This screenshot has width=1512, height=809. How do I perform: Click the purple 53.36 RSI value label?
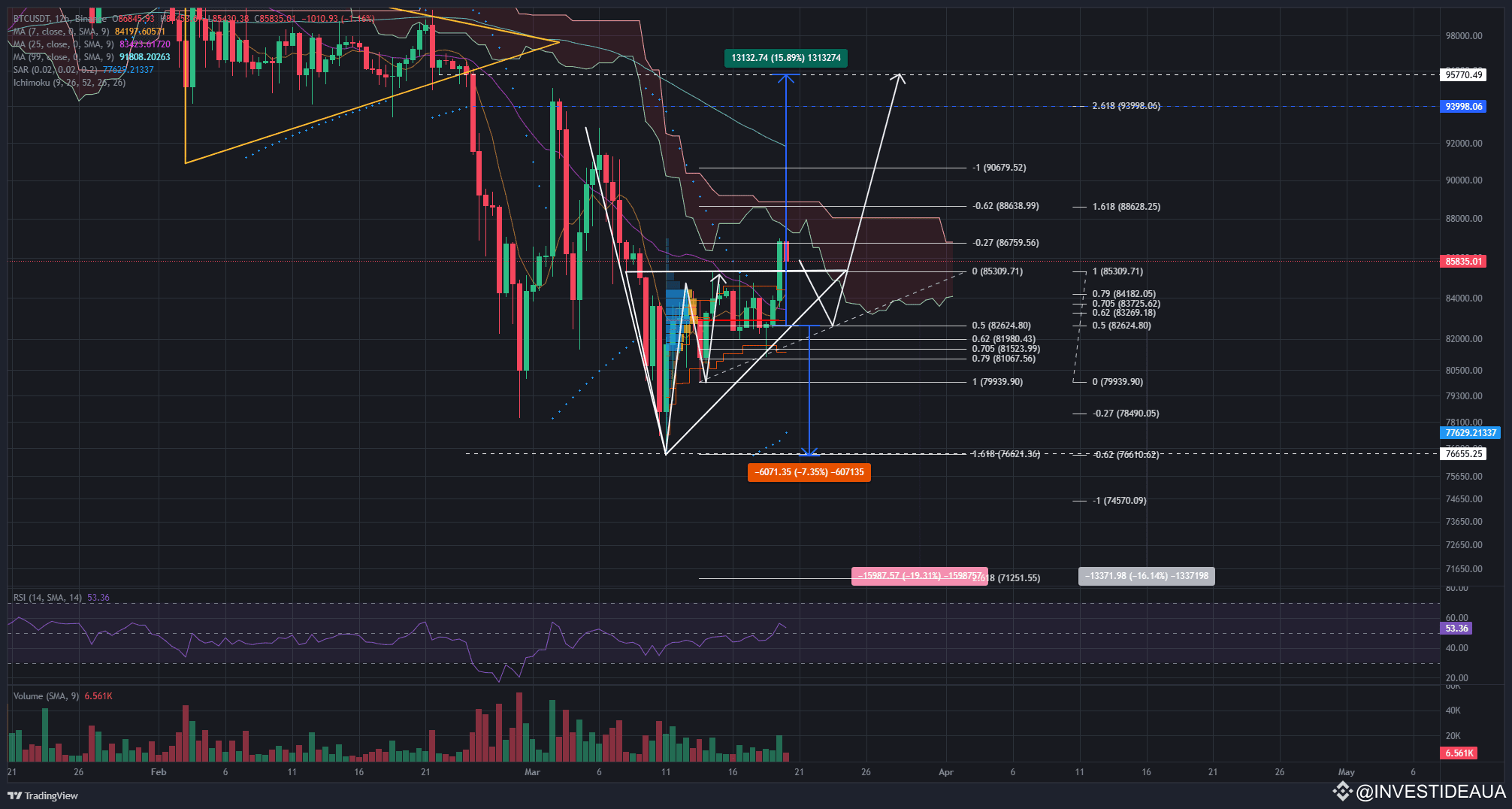point(1456,628)
